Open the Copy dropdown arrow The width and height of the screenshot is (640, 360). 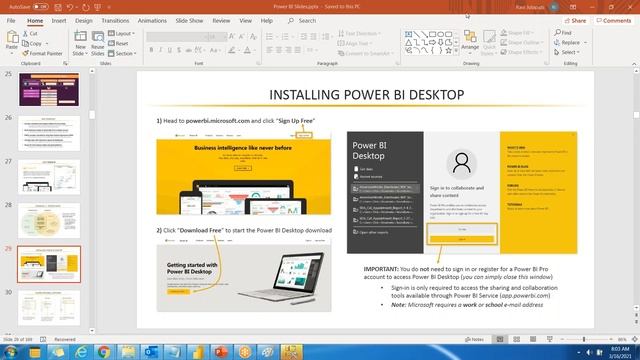(47, 44)
